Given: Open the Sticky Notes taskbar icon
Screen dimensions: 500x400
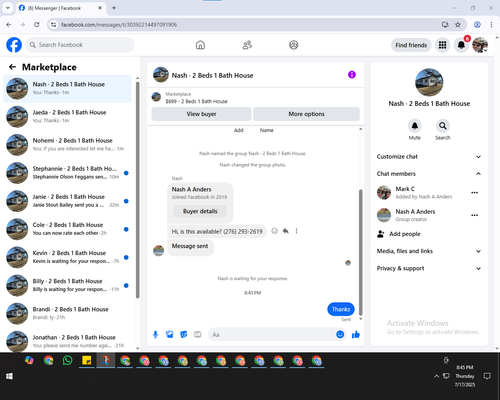Looking at the screenshot, I should [87, 360].
